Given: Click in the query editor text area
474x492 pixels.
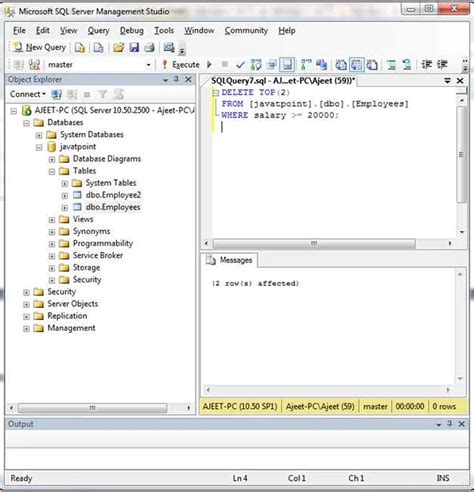Looking at the screenshot, I should [x=333, y=163].
